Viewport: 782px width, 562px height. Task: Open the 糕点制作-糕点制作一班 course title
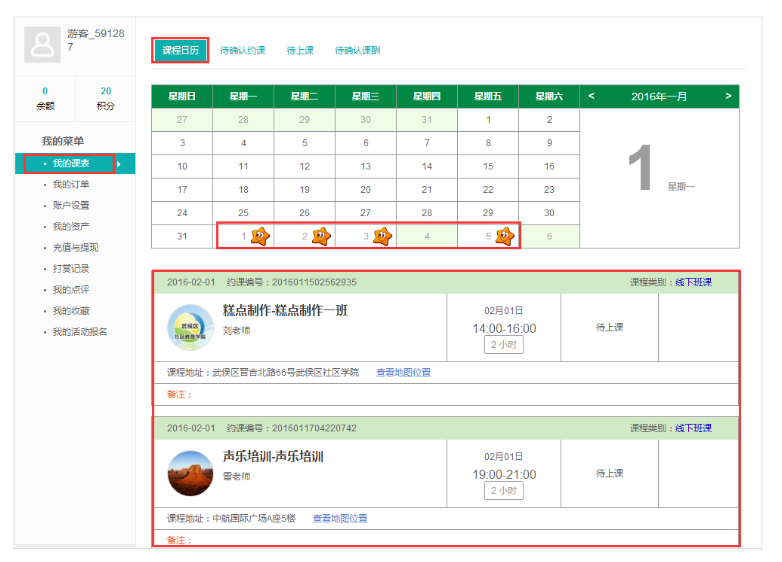point(285,311)
